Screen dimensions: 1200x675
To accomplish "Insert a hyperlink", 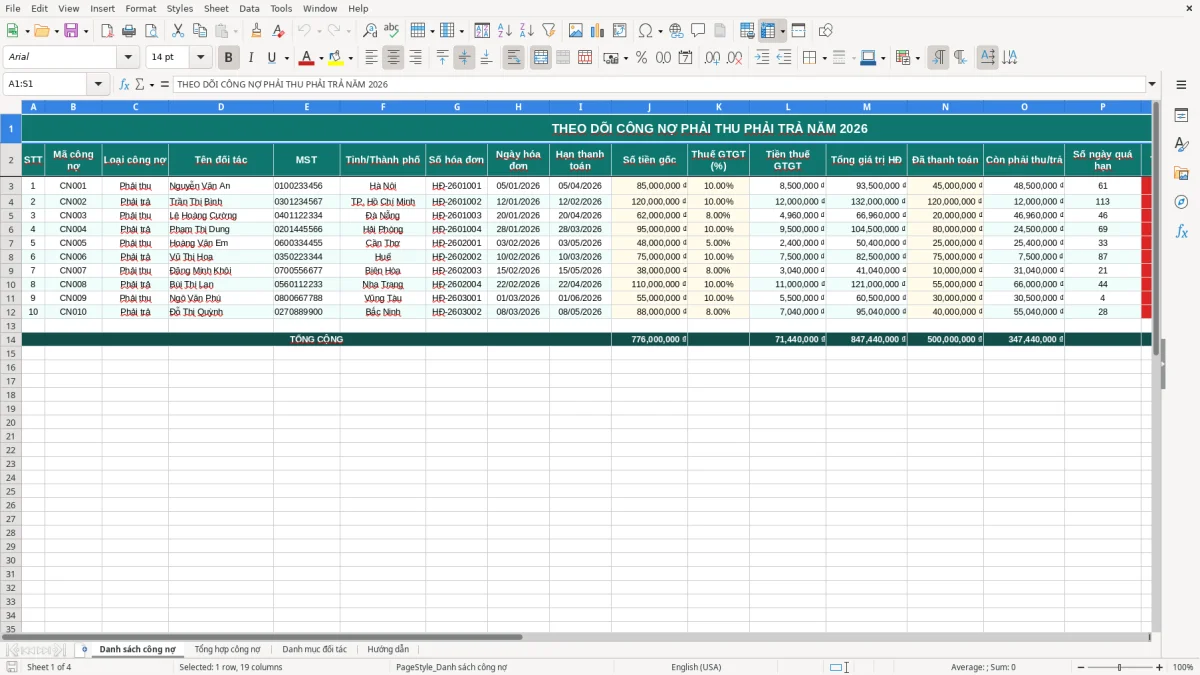I will pyautogui.click(x=676, y=31).
